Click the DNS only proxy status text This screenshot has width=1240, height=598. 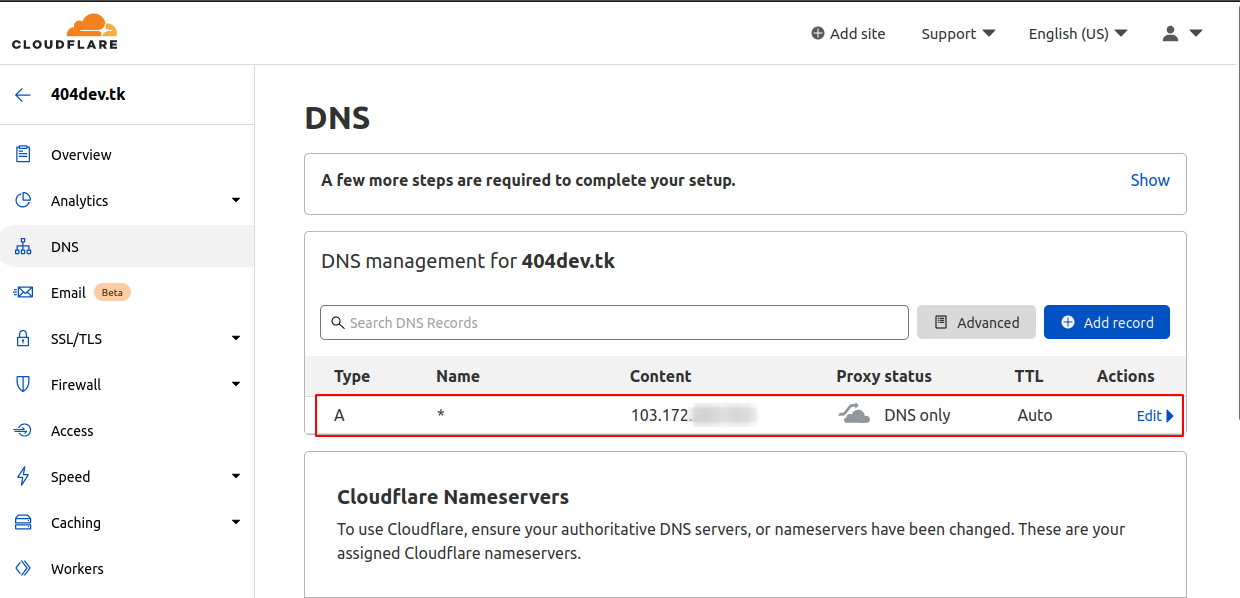[917, 415]
